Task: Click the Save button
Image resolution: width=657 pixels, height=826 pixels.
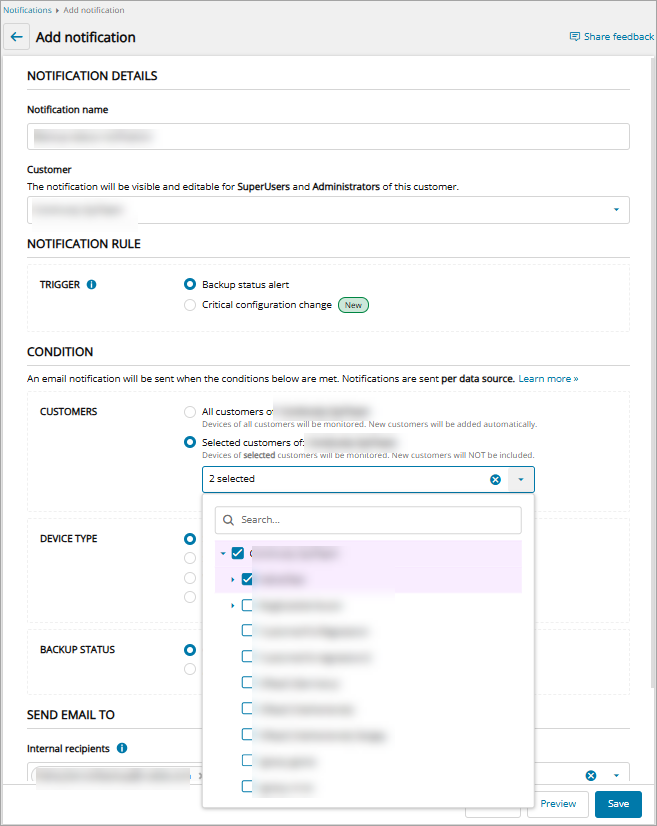Action: point(618,804)
